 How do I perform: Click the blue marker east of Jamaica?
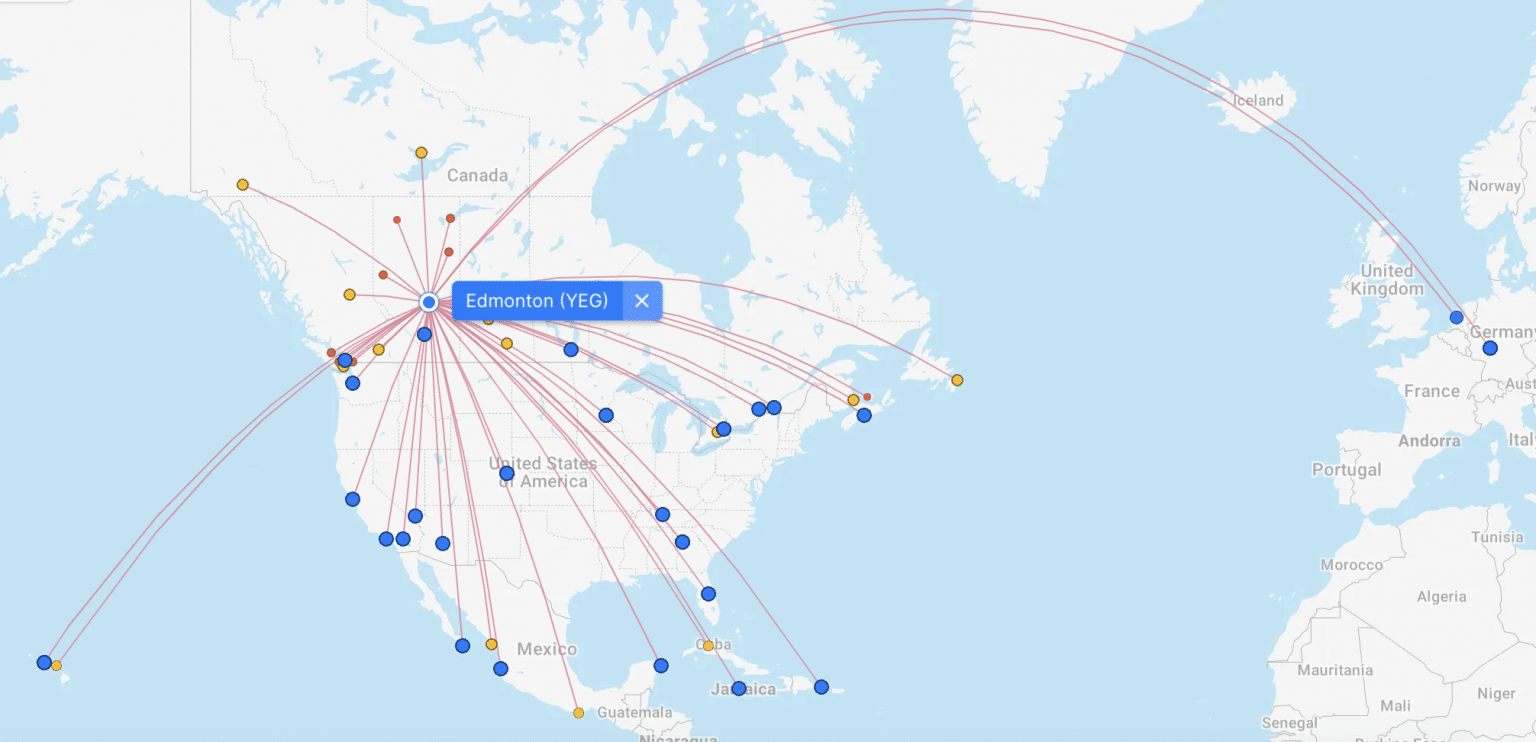pyautogui.click(x=821, y=687)
